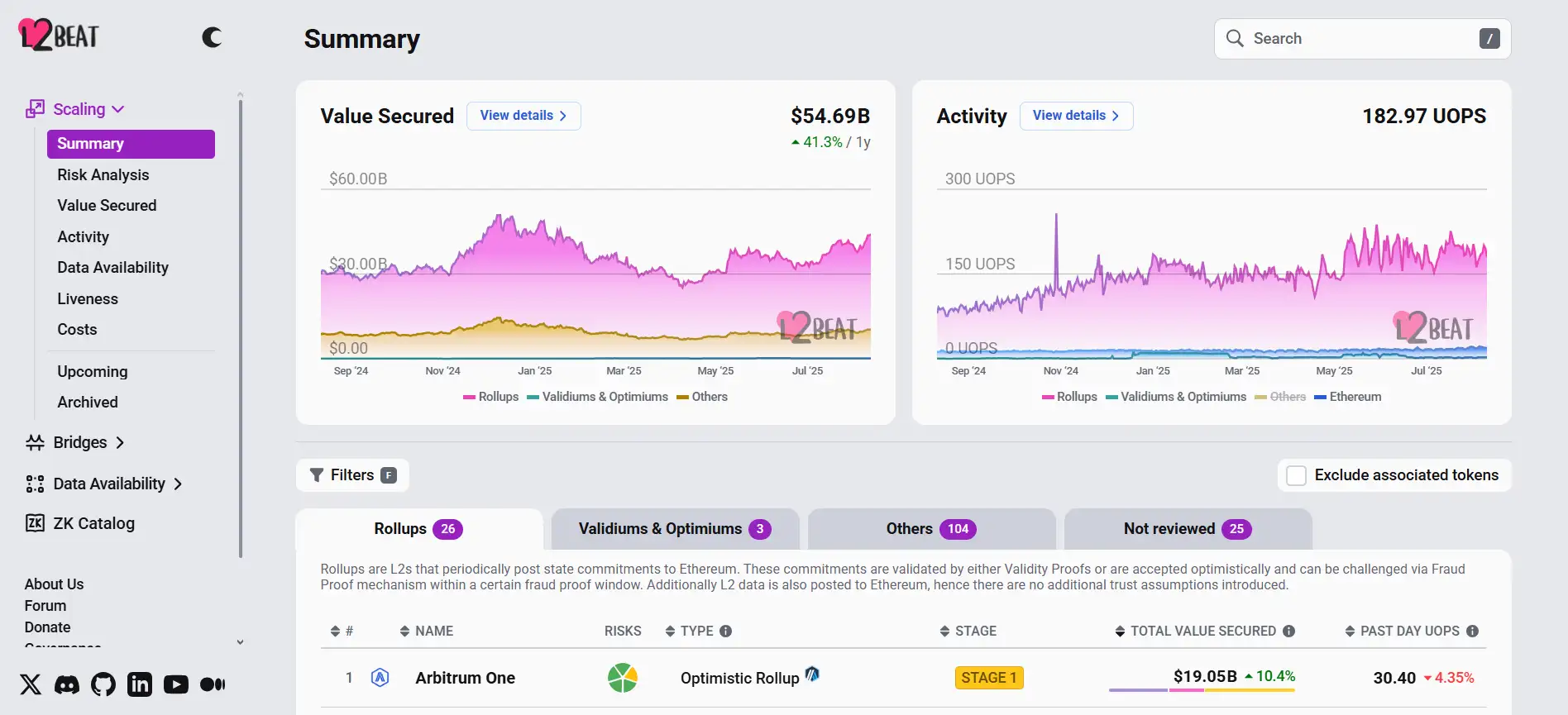The image size is (1568, 715).
Task: Collapse the Scaling sidebar section
Action: 117,109
